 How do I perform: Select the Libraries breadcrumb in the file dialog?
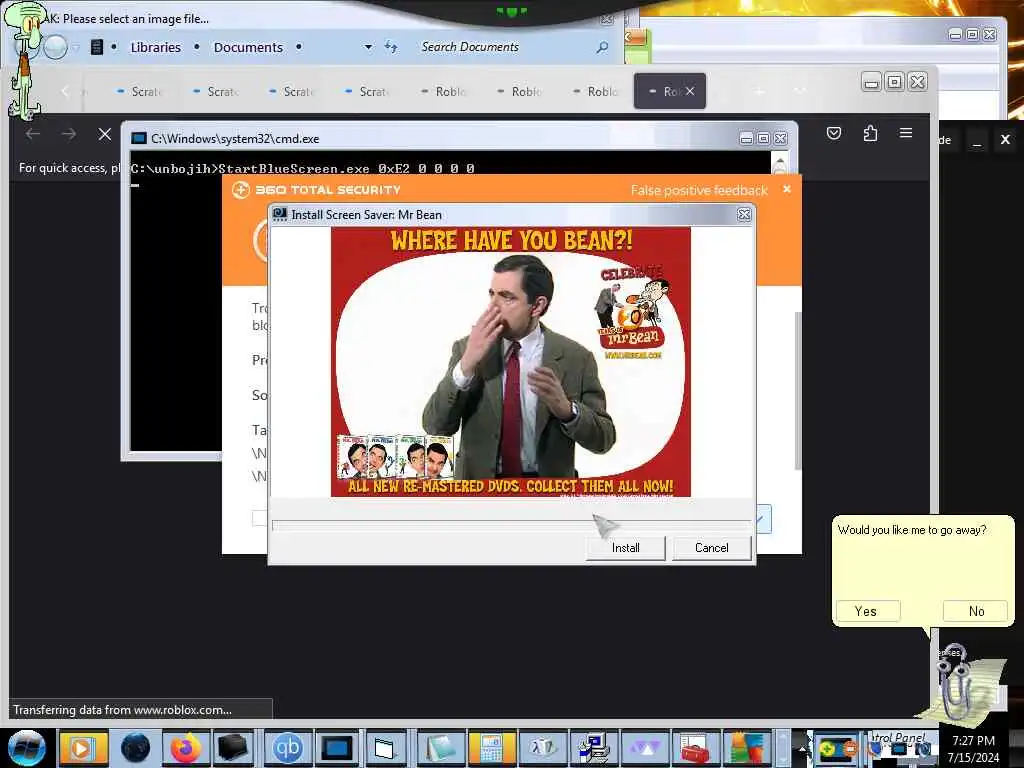155,47
